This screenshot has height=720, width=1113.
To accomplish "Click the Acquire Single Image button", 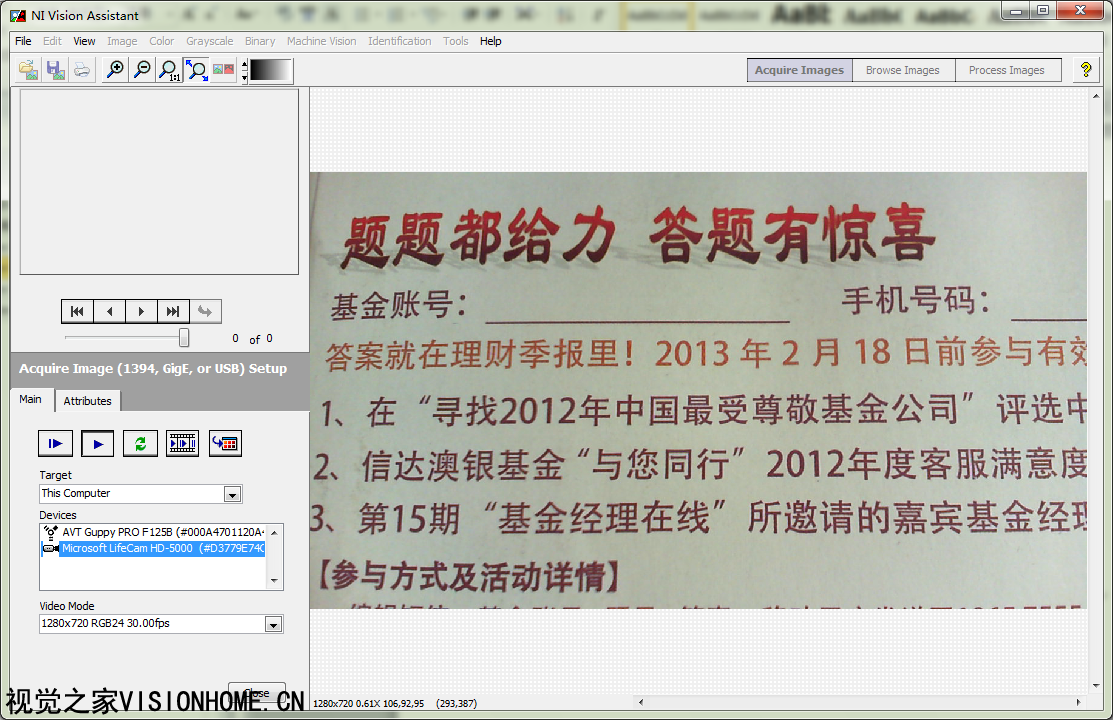I will click(55, 444).
